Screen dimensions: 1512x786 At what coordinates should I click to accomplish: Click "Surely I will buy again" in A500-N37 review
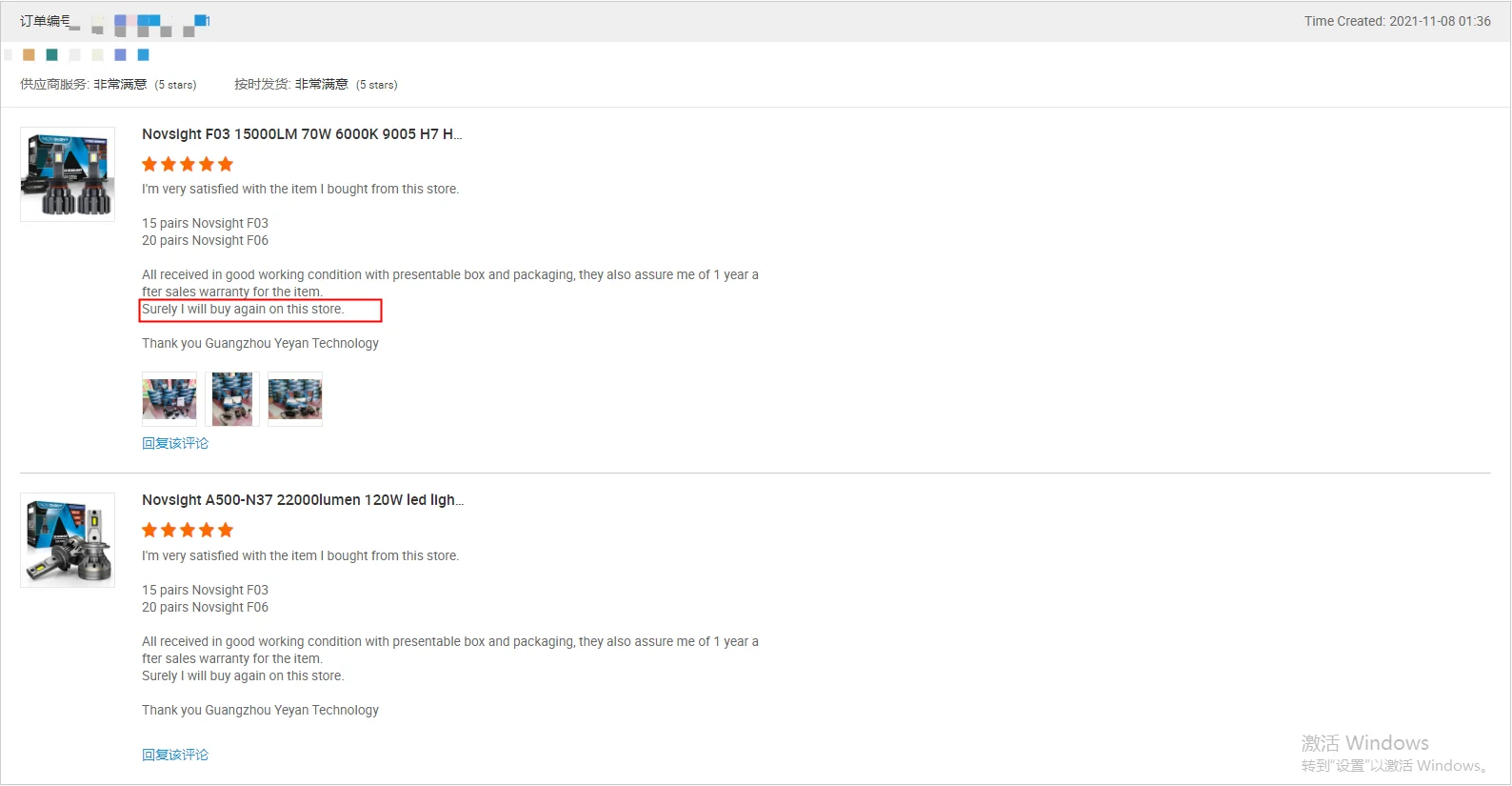[243, 676]
